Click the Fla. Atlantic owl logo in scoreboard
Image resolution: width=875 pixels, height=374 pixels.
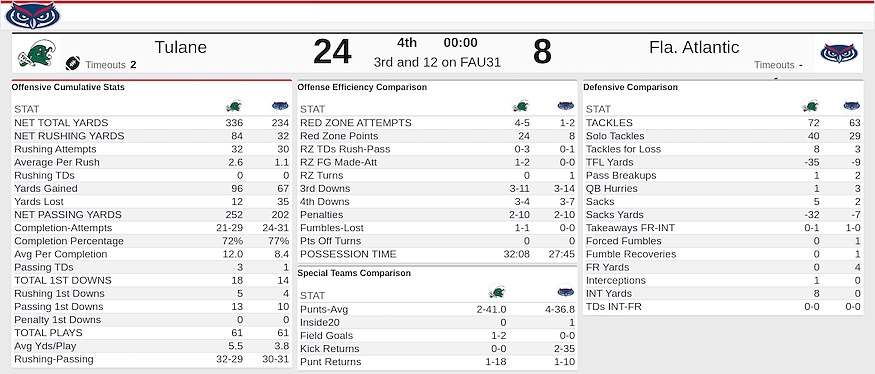coord(838,54)
